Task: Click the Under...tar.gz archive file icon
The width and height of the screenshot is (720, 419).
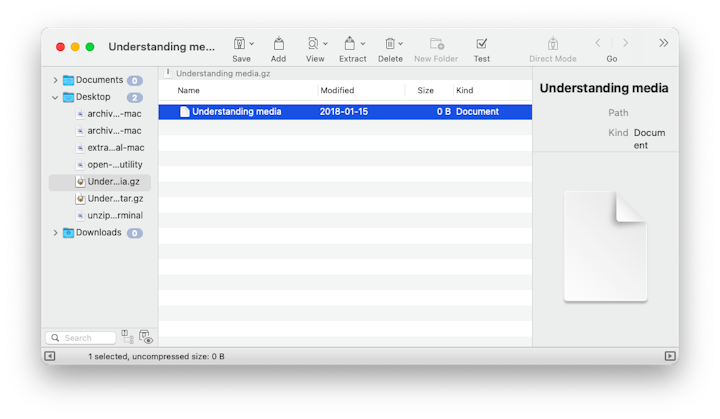Action: pyautogui.click(x=80, y=198)
